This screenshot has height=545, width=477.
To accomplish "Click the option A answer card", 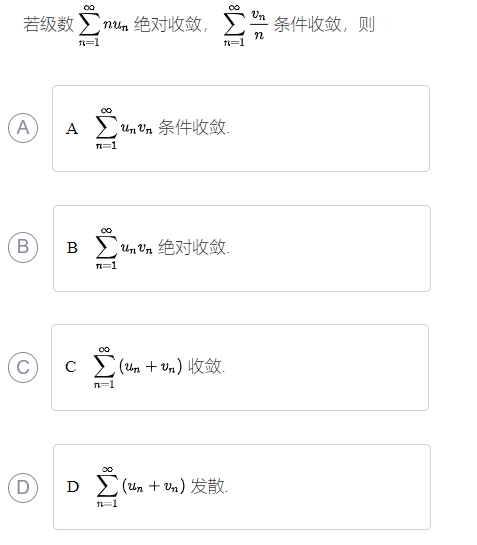I will click(241, 128).
